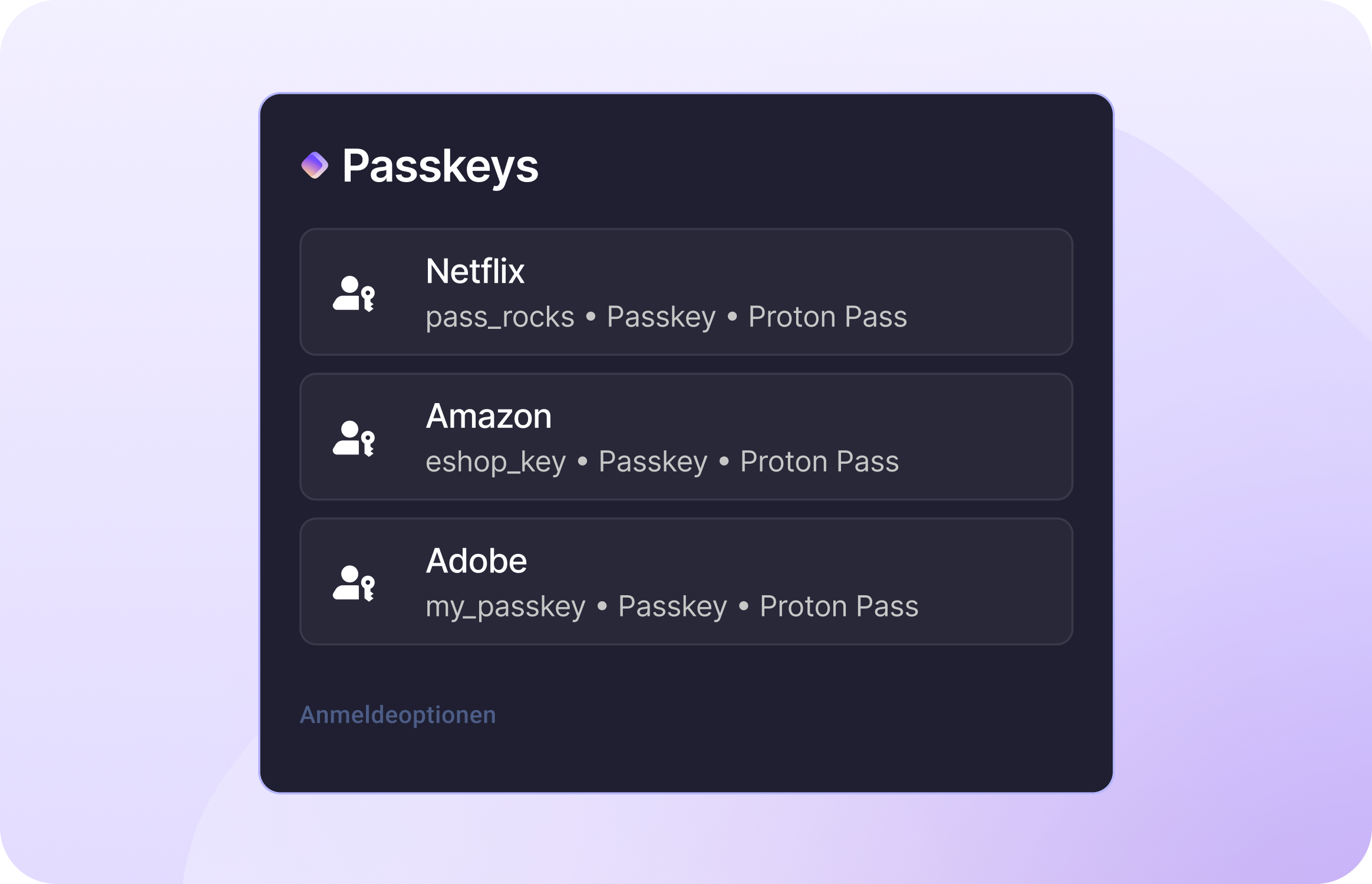This screenshot has width=1372, height=884.
Task: Click "Proton Pass" label in Adobe row
Action: (x=839, y=607)
